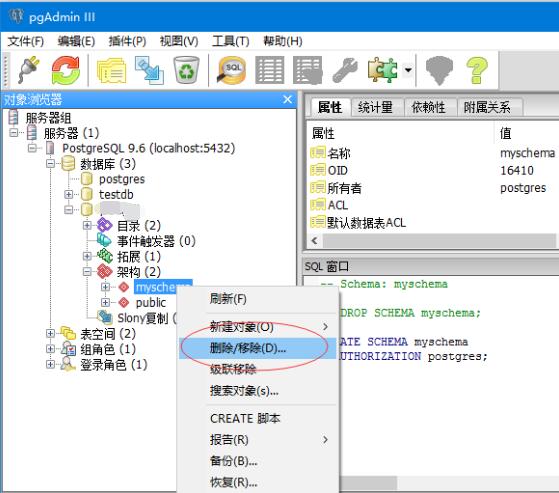559x493 pixels.
Task: Open the 报告(R) submenu
Action: point(257,440)
